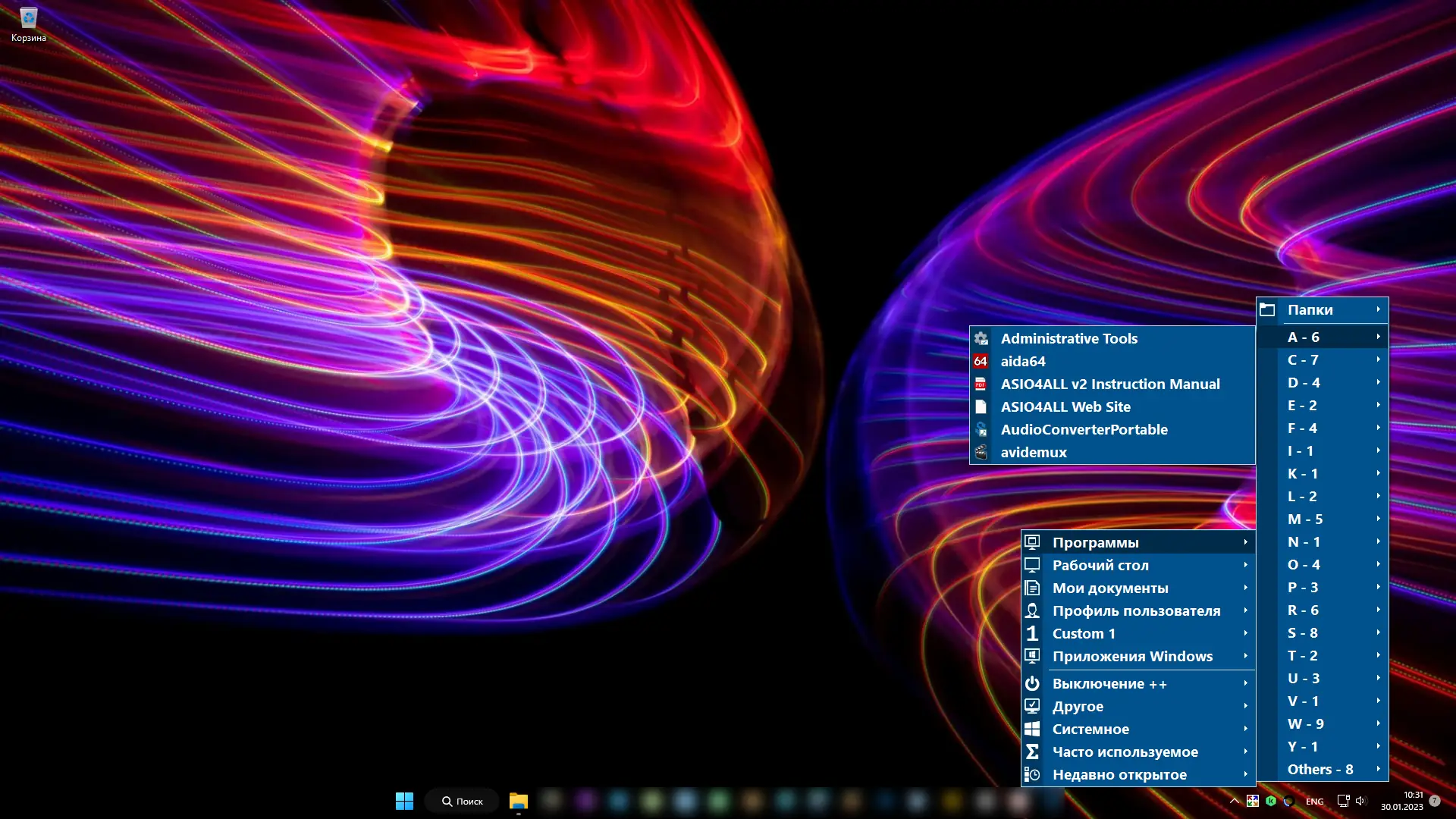Launch AudioConverterPortable from the list
Image resolution: width=1456 pixels, height=819 pixels.
click(1084, 430)
